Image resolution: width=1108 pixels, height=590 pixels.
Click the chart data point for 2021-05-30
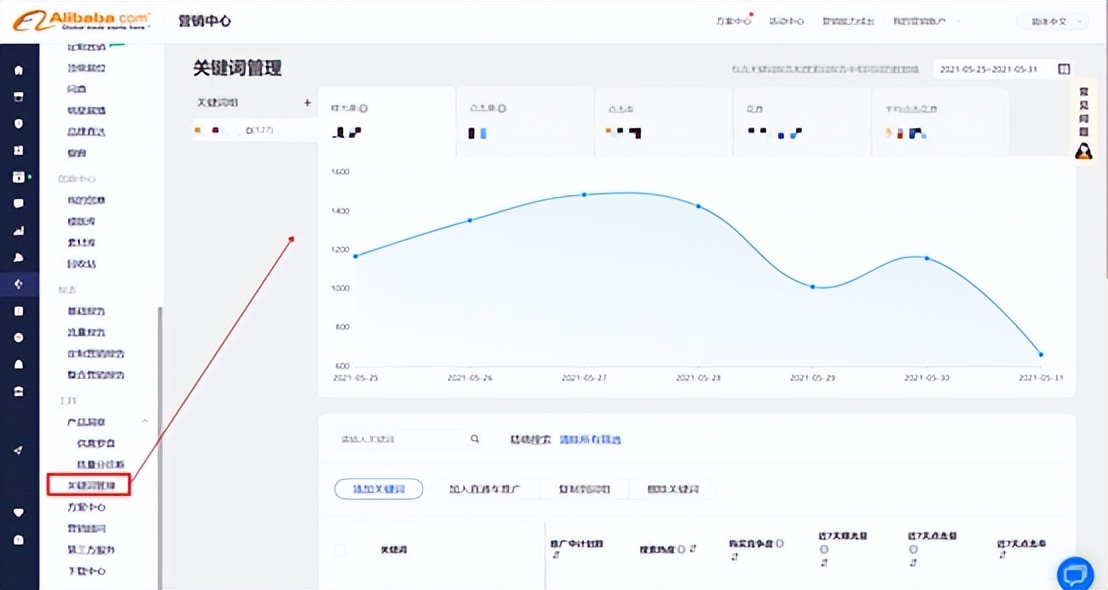pos(927,258)
